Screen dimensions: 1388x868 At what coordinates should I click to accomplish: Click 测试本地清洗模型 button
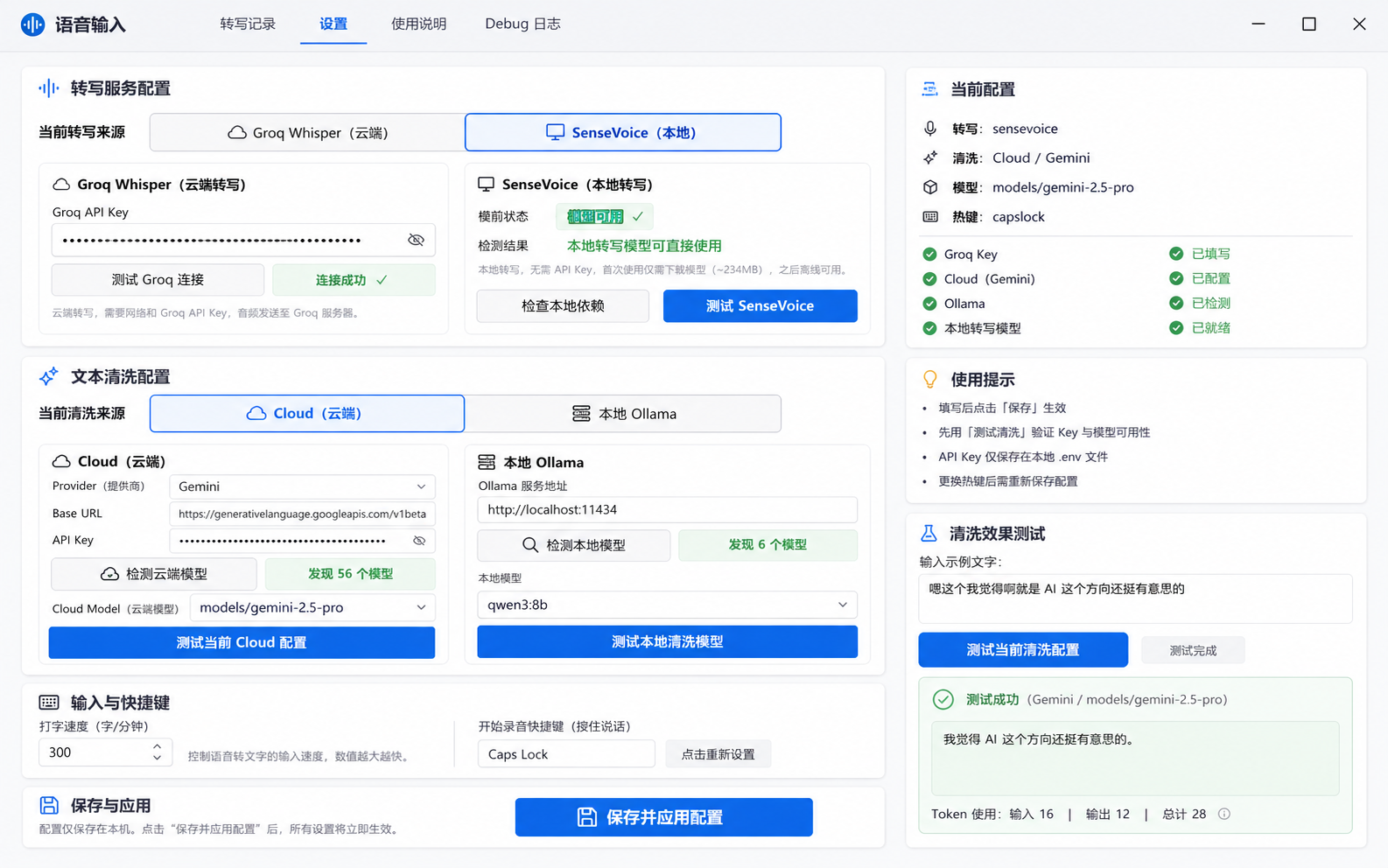[x=667, y=641]
